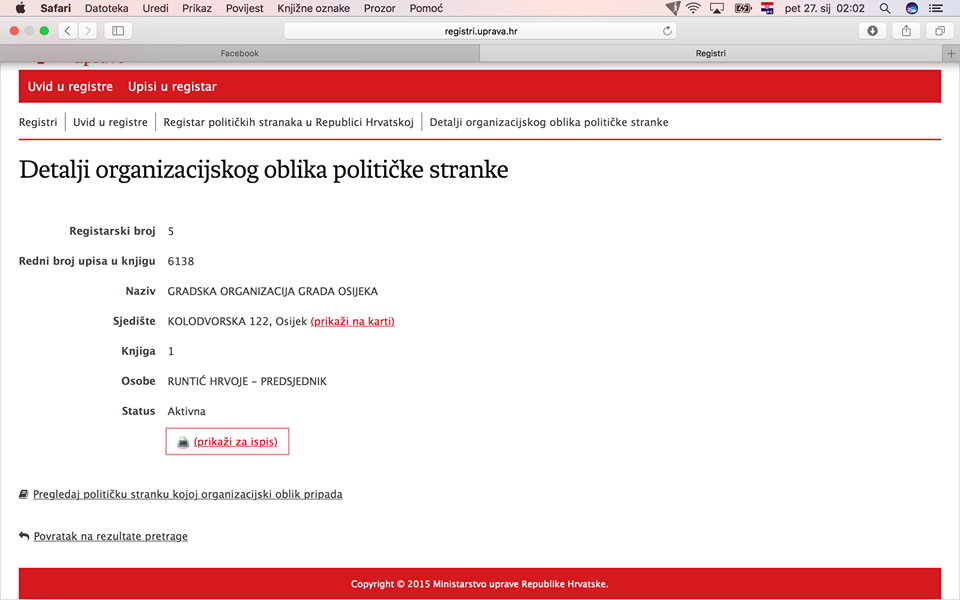The height and width of the screenshot is (600, 960).
Task: Click Safari back navigation arrow
Action: coord(67,31)
